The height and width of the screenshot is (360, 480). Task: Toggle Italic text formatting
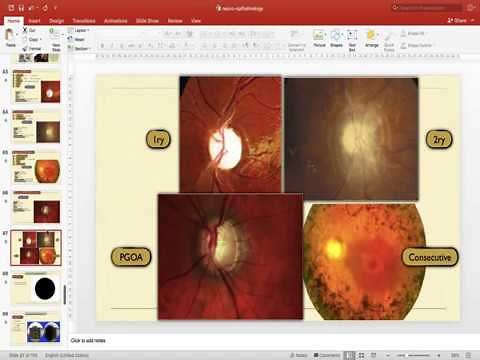112,45
